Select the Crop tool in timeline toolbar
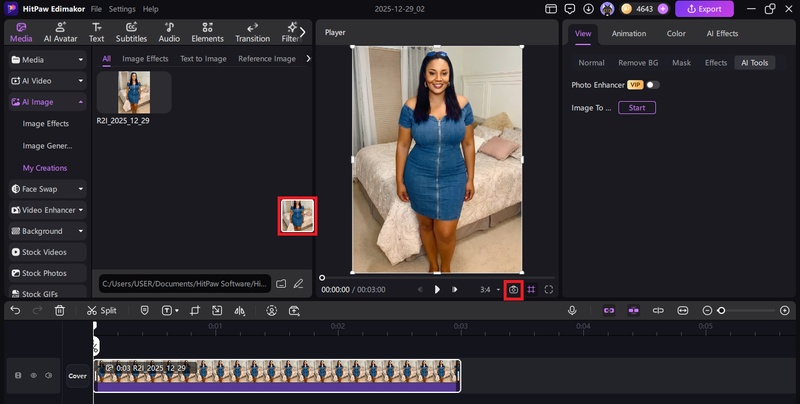The height and width of the screenshot is (404, 800). coord(194,310)
